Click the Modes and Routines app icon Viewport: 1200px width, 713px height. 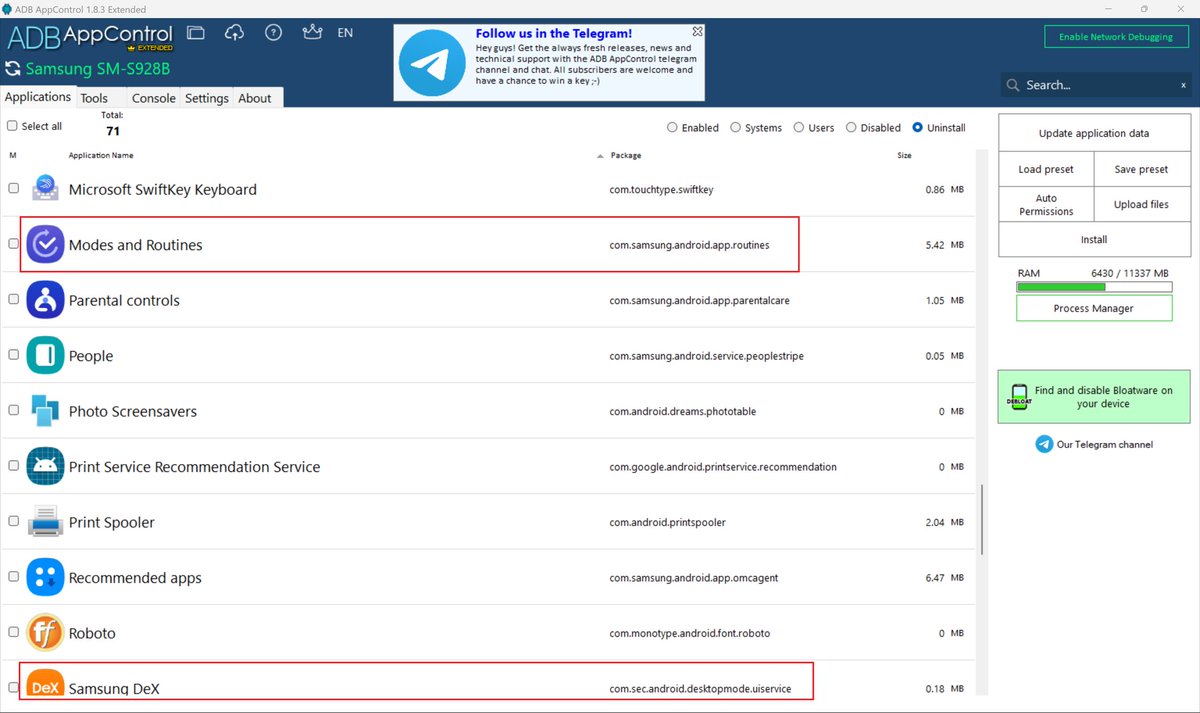click(45, 244)
